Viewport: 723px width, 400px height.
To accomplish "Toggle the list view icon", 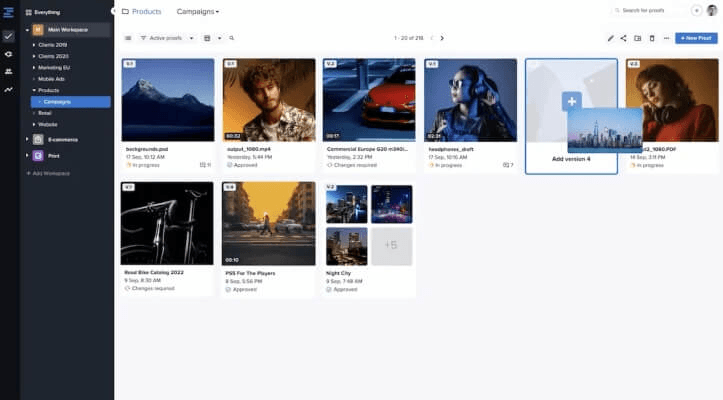I will point(128,38).
